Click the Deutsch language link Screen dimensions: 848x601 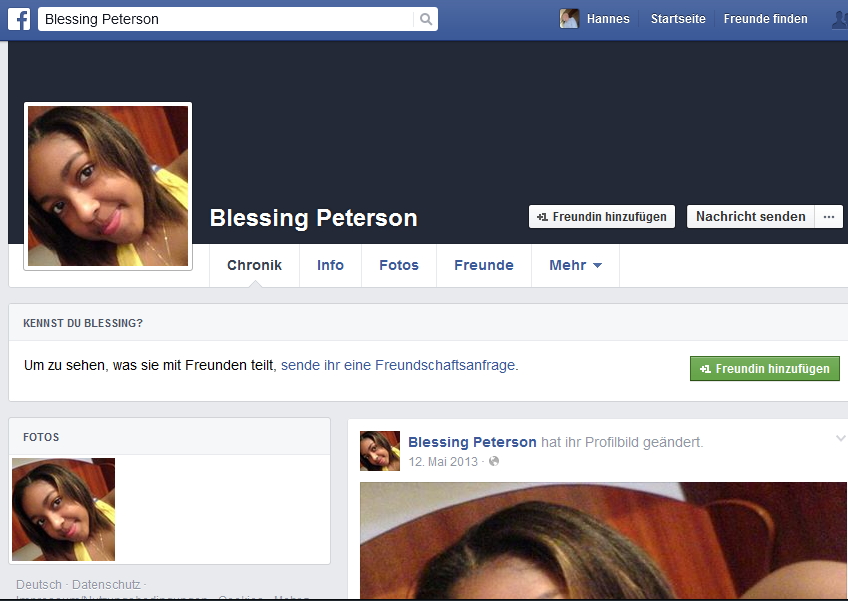point(39,585)
